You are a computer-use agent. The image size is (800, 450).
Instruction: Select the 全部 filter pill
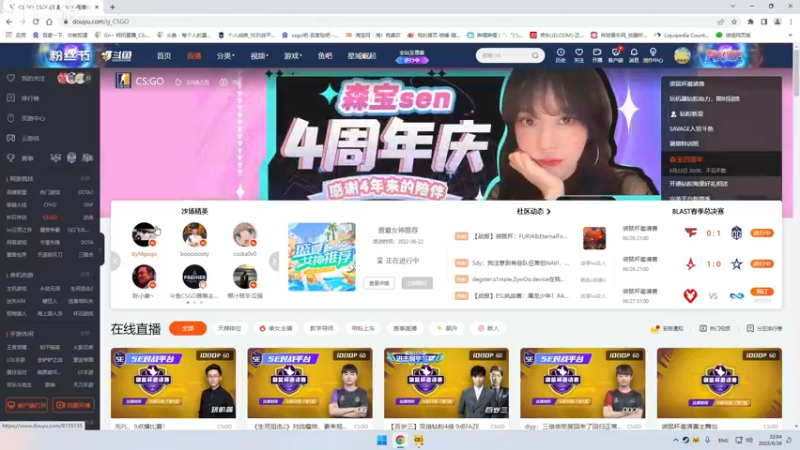188,328
